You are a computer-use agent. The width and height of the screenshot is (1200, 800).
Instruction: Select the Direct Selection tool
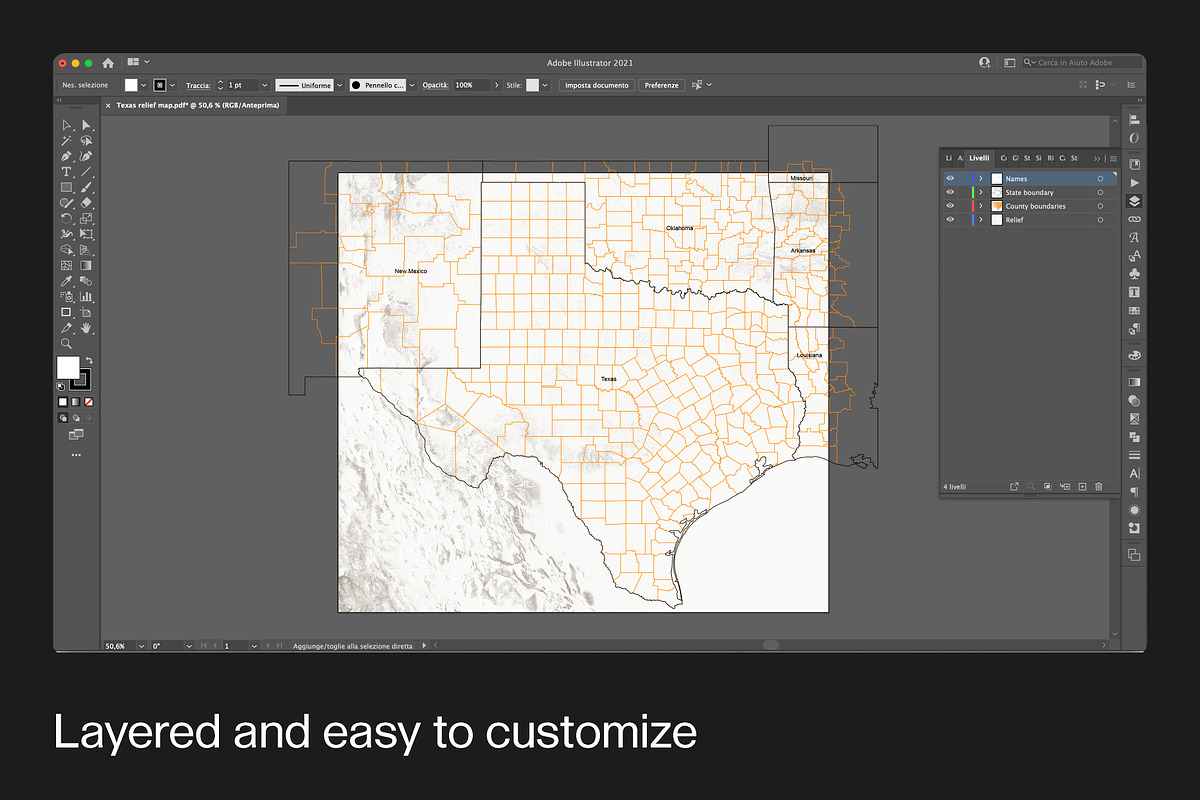coord(86,125)
